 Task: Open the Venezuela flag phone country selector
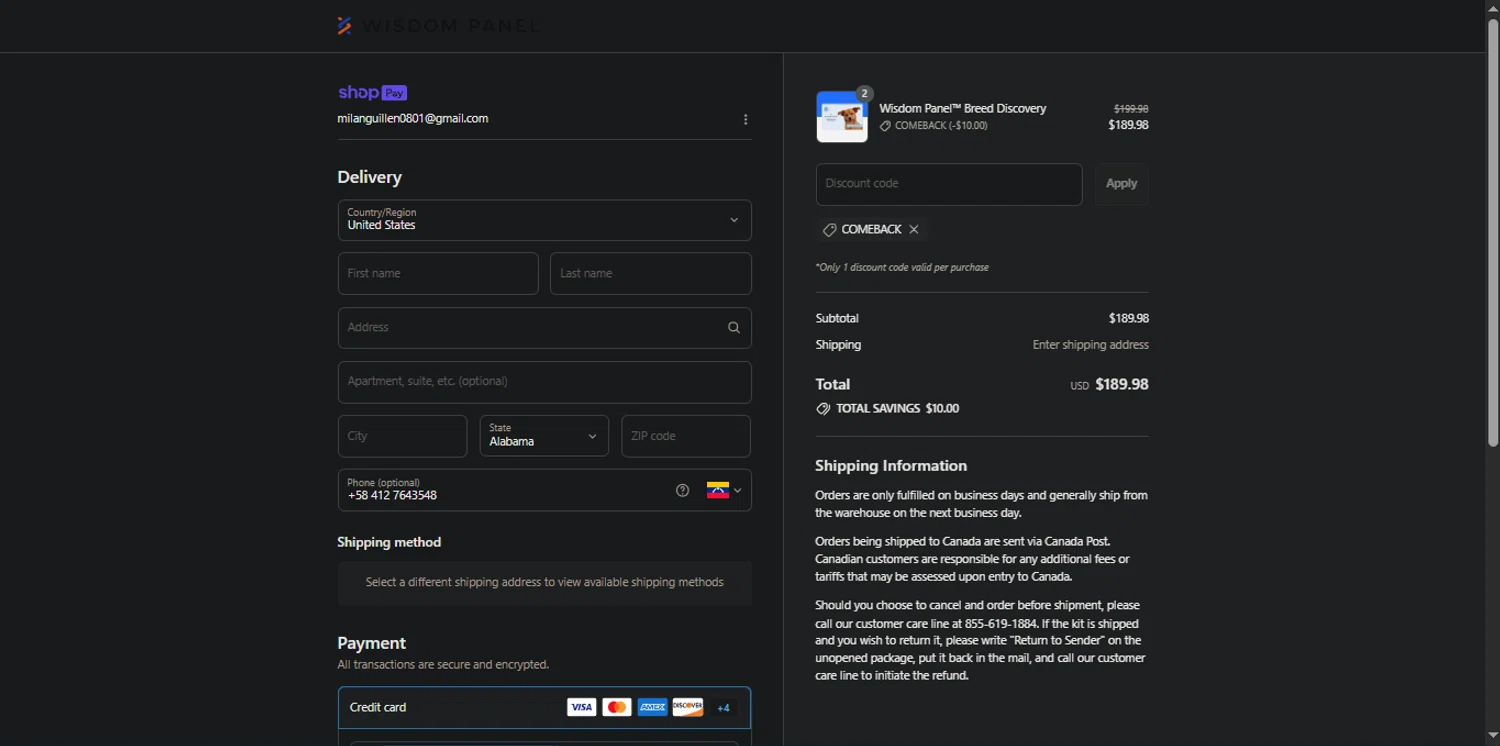point(724,490)
